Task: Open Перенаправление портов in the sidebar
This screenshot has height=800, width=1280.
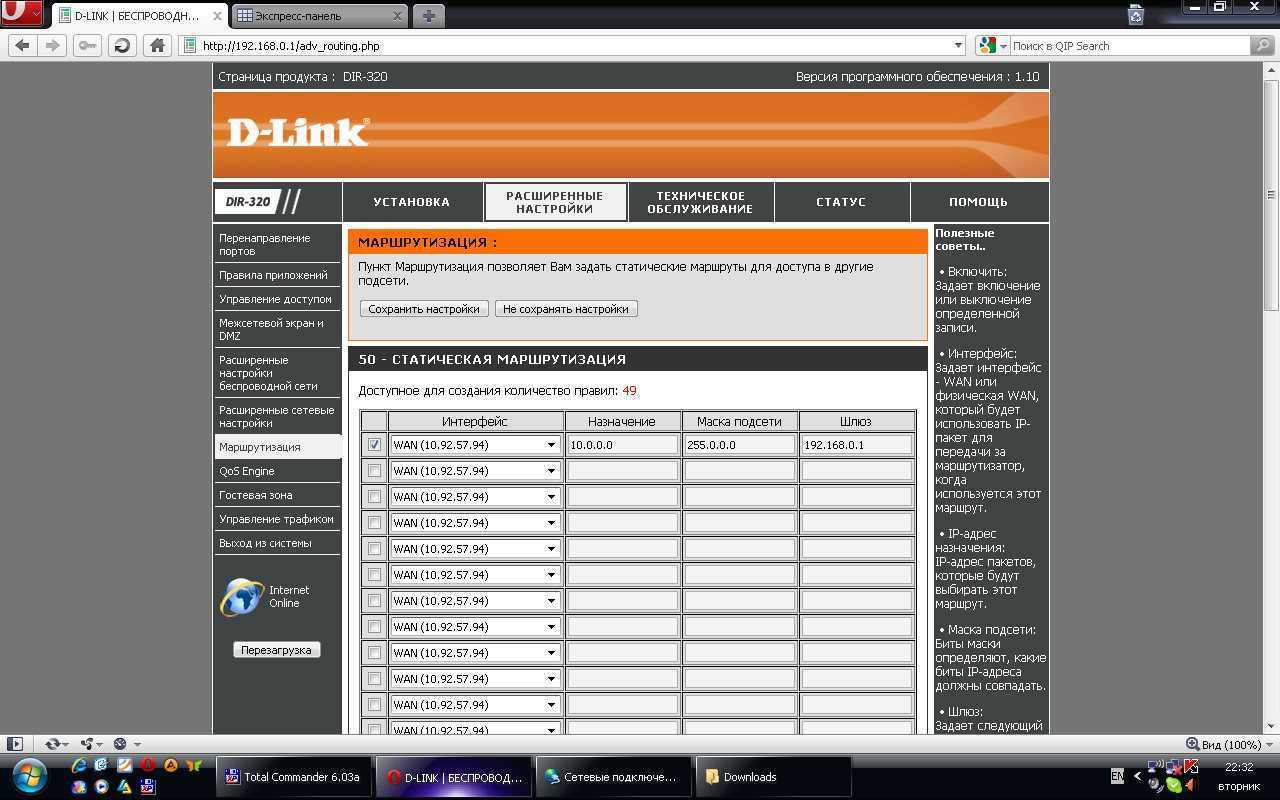Action: [x=265, y=245]
